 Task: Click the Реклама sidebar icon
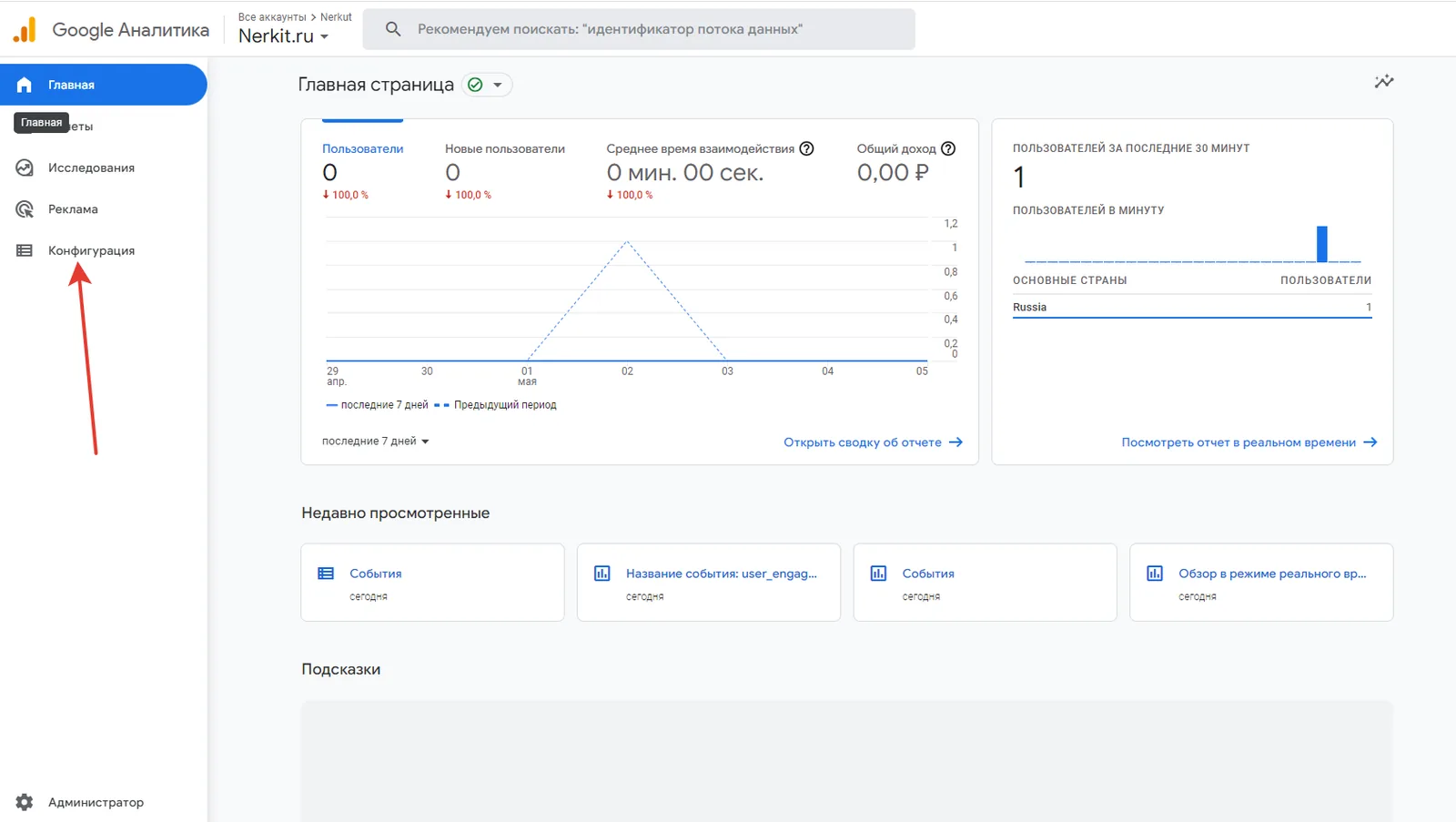[25, 209]
